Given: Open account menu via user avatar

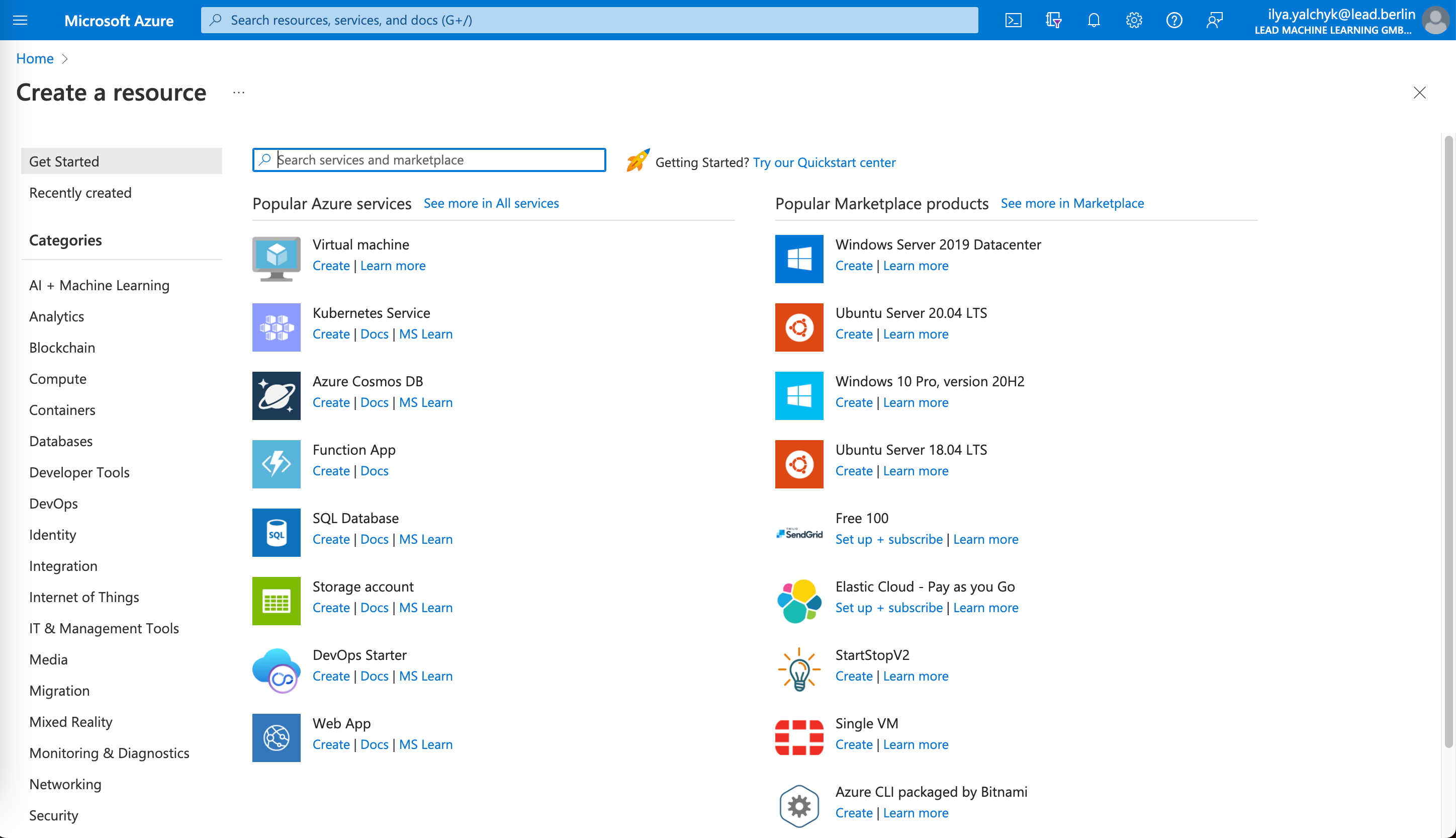Looking at the screenshot, I should tap(1435, 20).
